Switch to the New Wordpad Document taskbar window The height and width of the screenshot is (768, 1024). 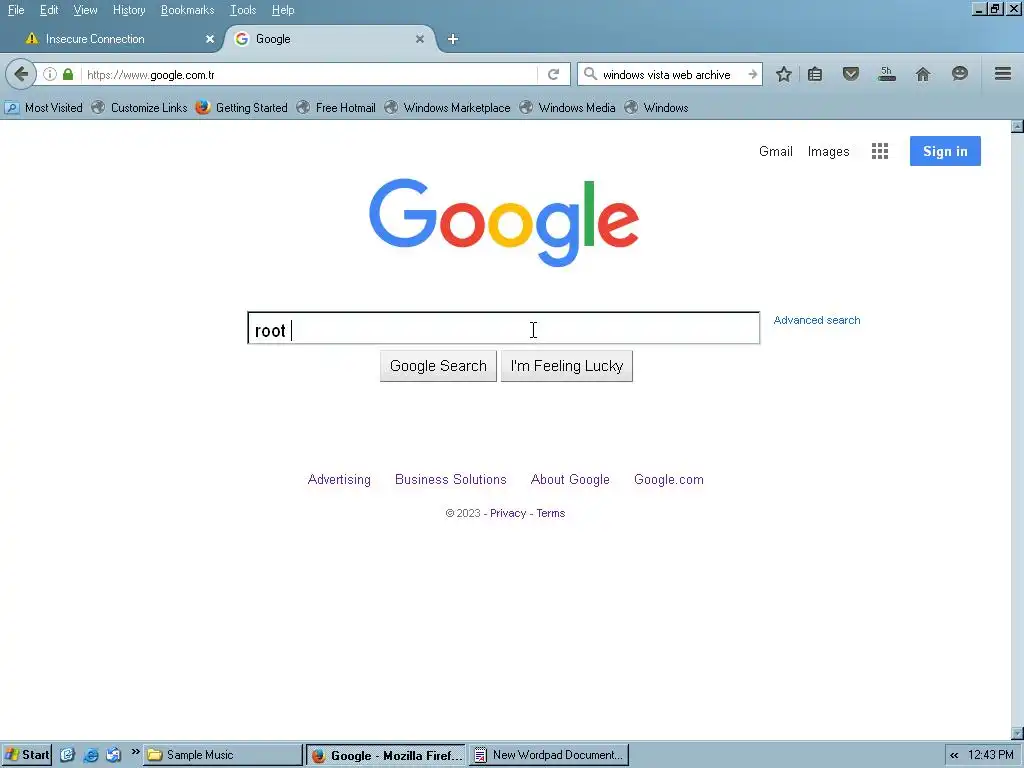[x=549, y=755]
